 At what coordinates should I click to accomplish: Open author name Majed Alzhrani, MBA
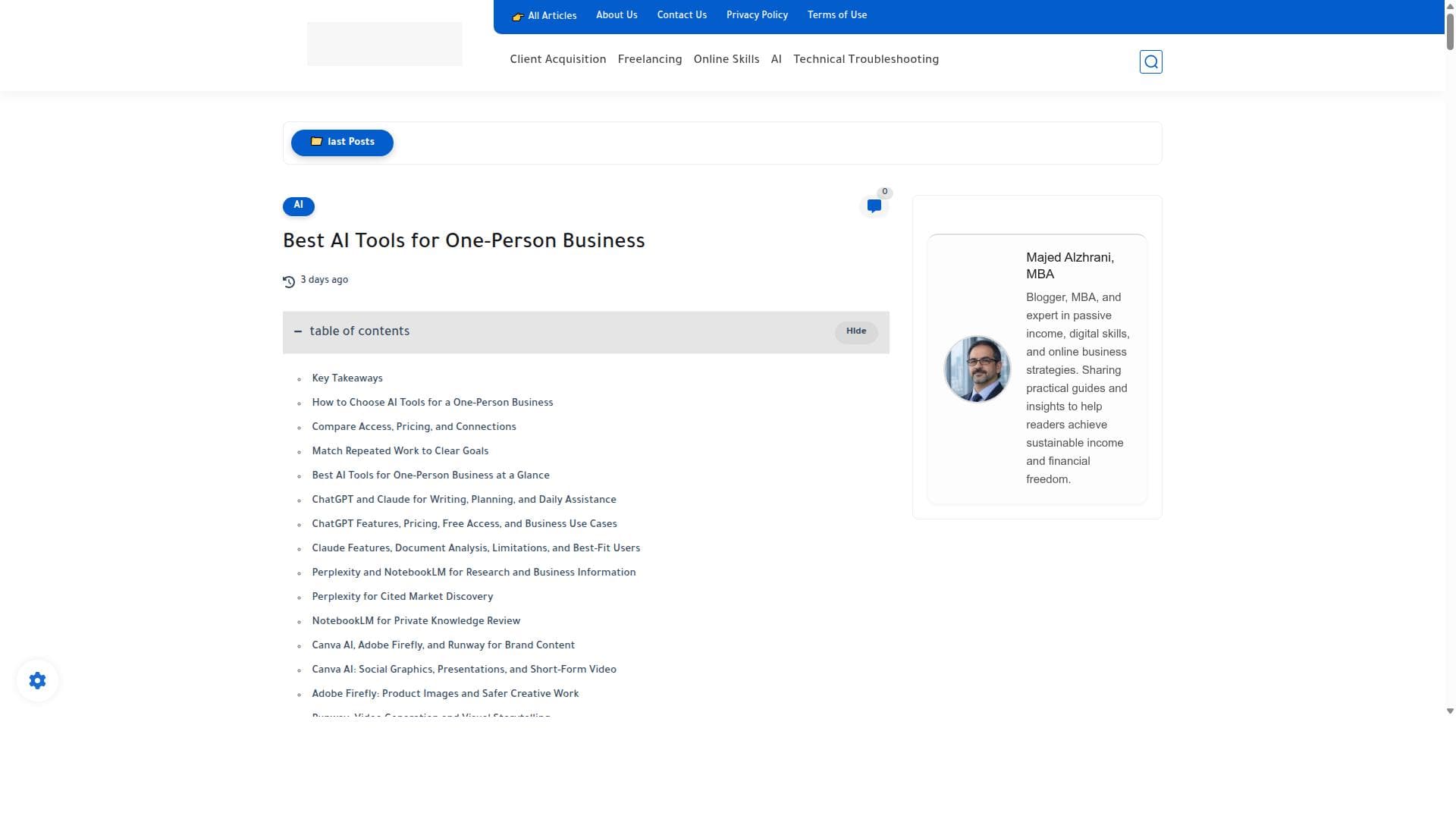click(x=1070, y=265)
